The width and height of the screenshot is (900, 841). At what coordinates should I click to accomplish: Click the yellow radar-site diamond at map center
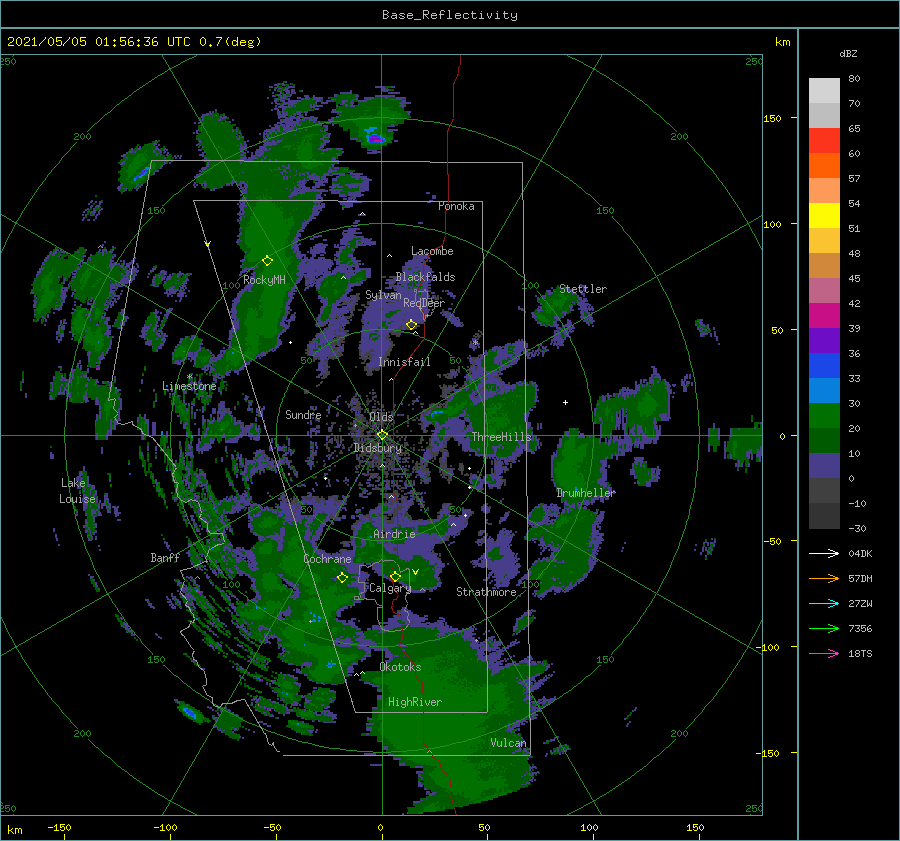(x=382, y=435)
